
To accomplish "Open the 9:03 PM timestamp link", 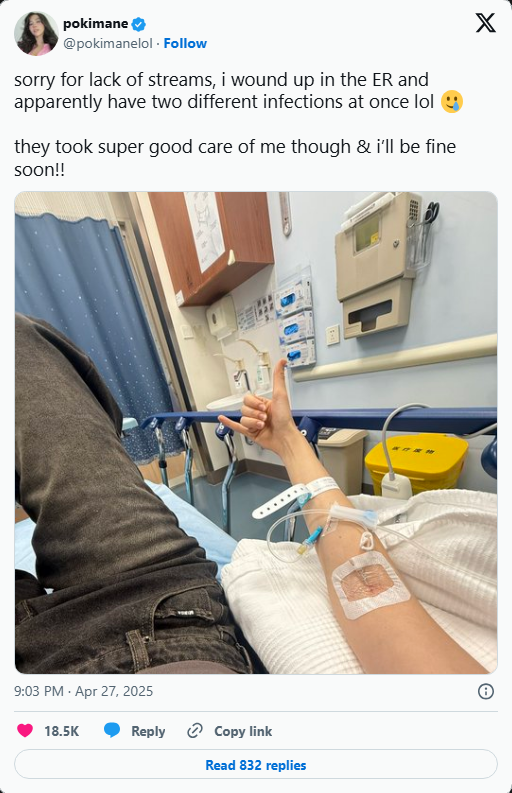I will pos(39,691).
